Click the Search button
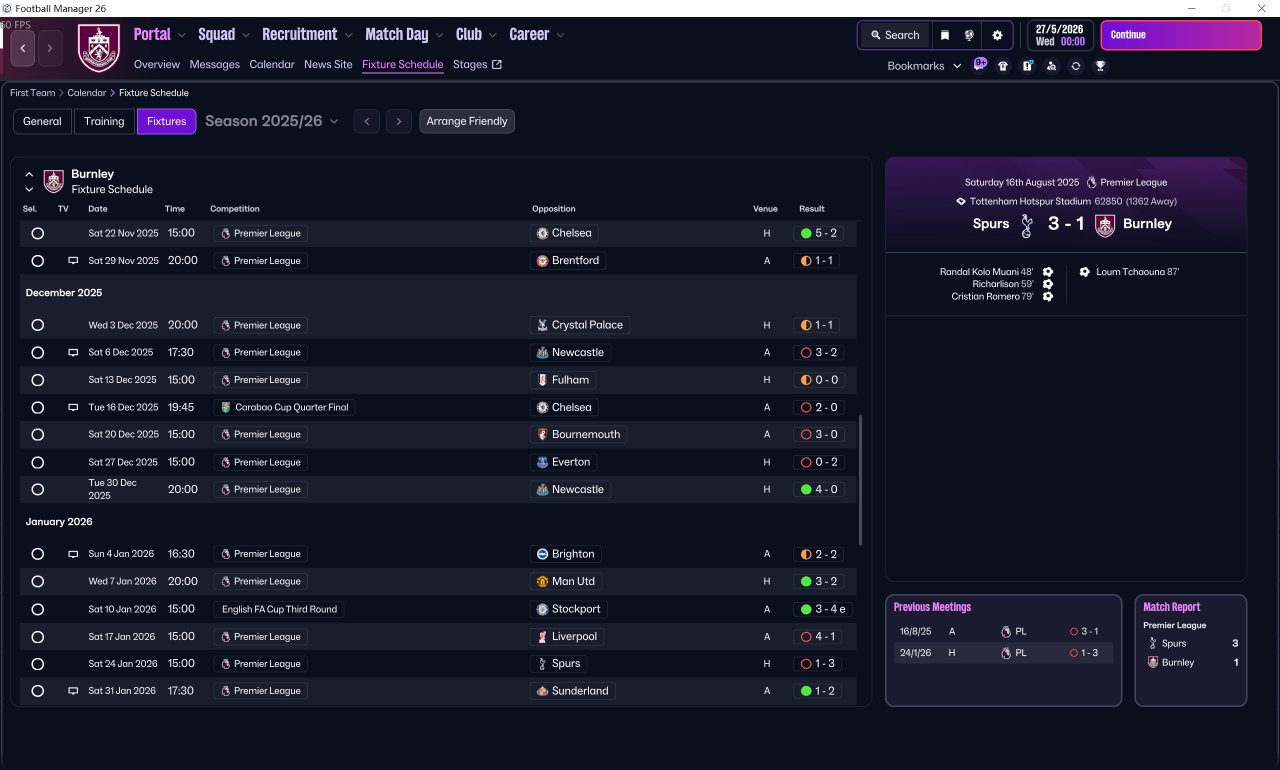Viewport: 1280px width, 770px height. (894, 35)
